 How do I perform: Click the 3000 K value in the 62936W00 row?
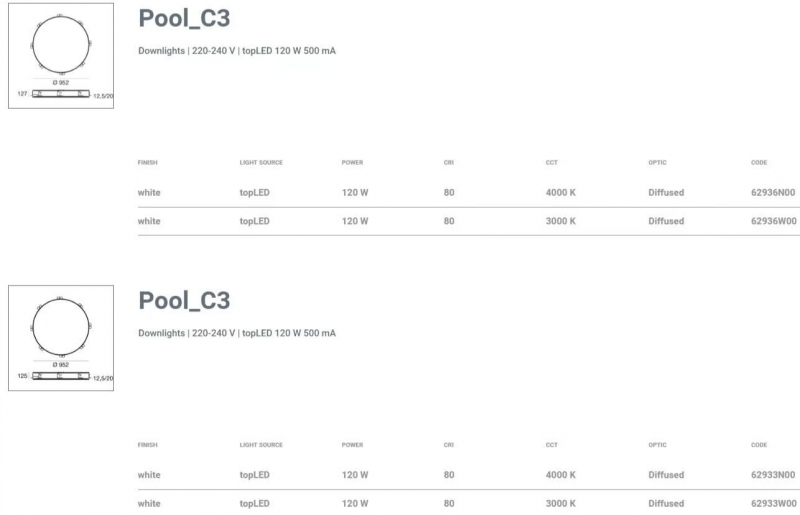coord(561,221)
